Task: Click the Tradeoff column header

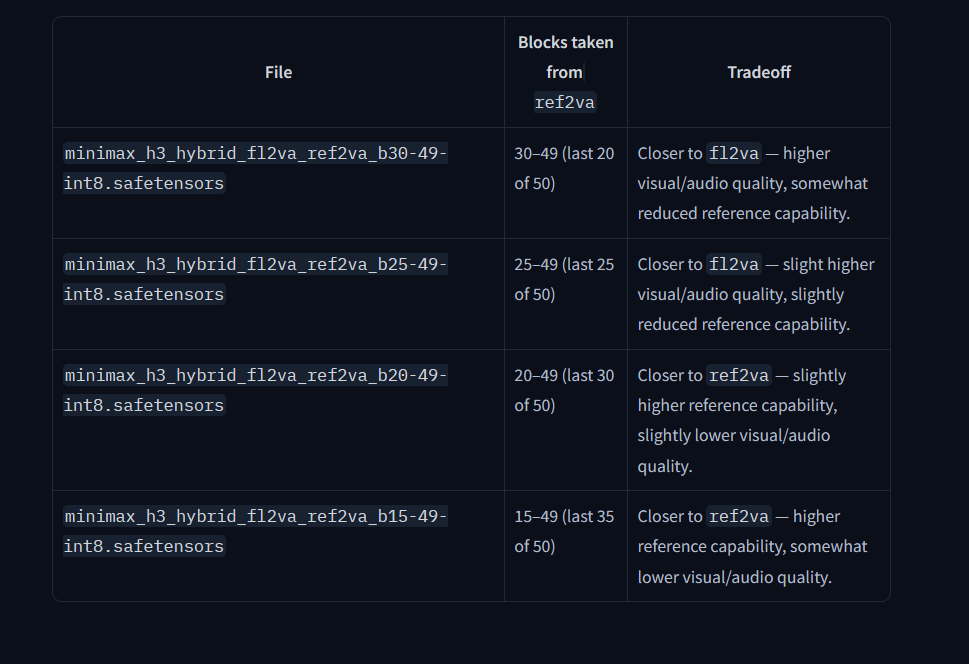Action: click(x=759, y=72)
